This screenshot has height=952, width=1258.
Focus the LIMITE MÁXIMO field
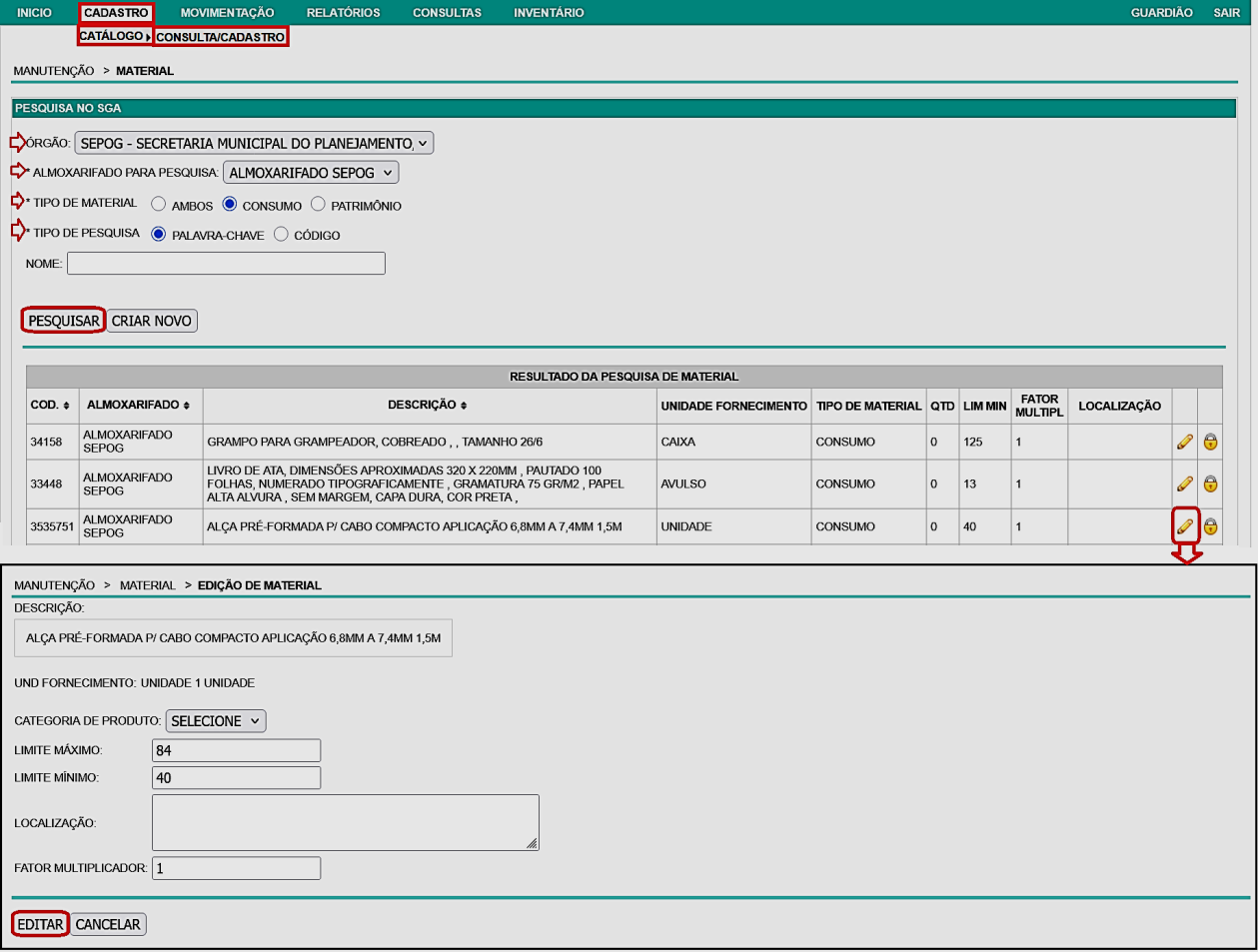[x=237, y=750]
